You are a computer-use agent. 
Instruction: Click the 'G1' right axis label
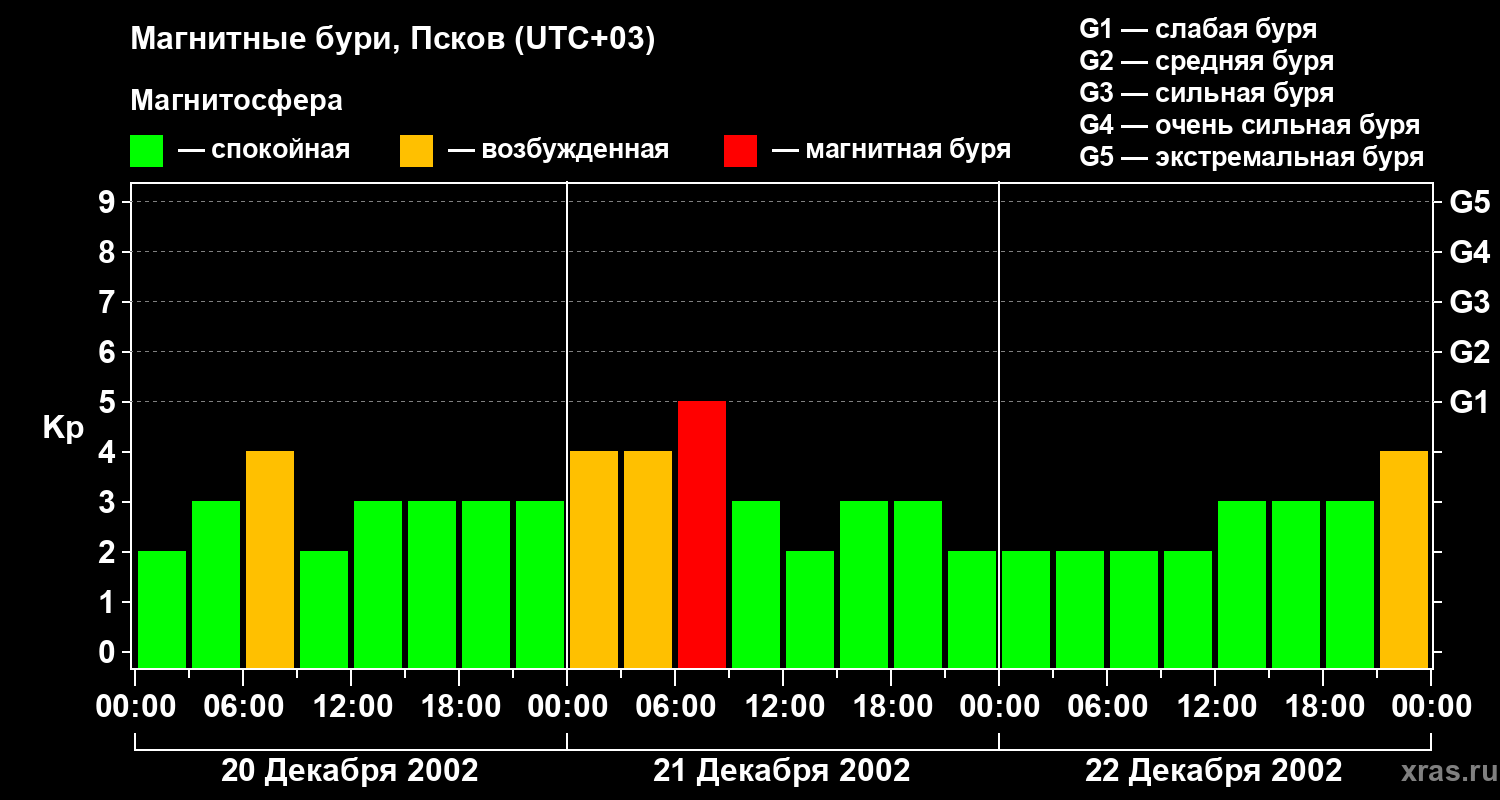[x=1469, y=403]
